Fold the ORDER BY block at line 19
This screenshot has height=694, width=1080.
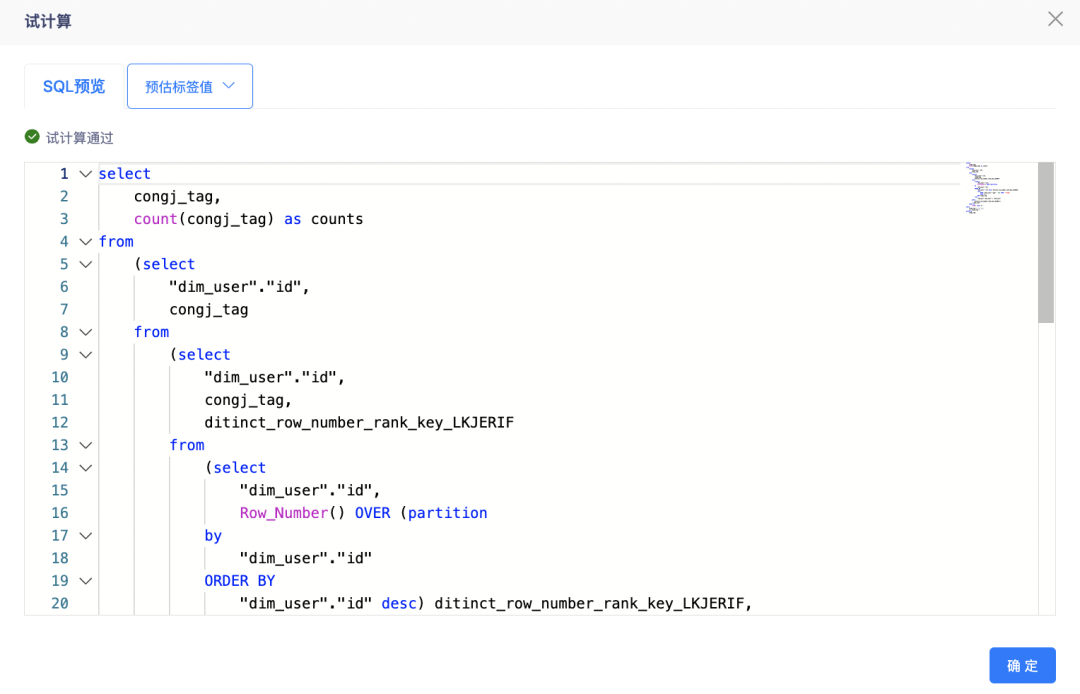click(85, 581)
